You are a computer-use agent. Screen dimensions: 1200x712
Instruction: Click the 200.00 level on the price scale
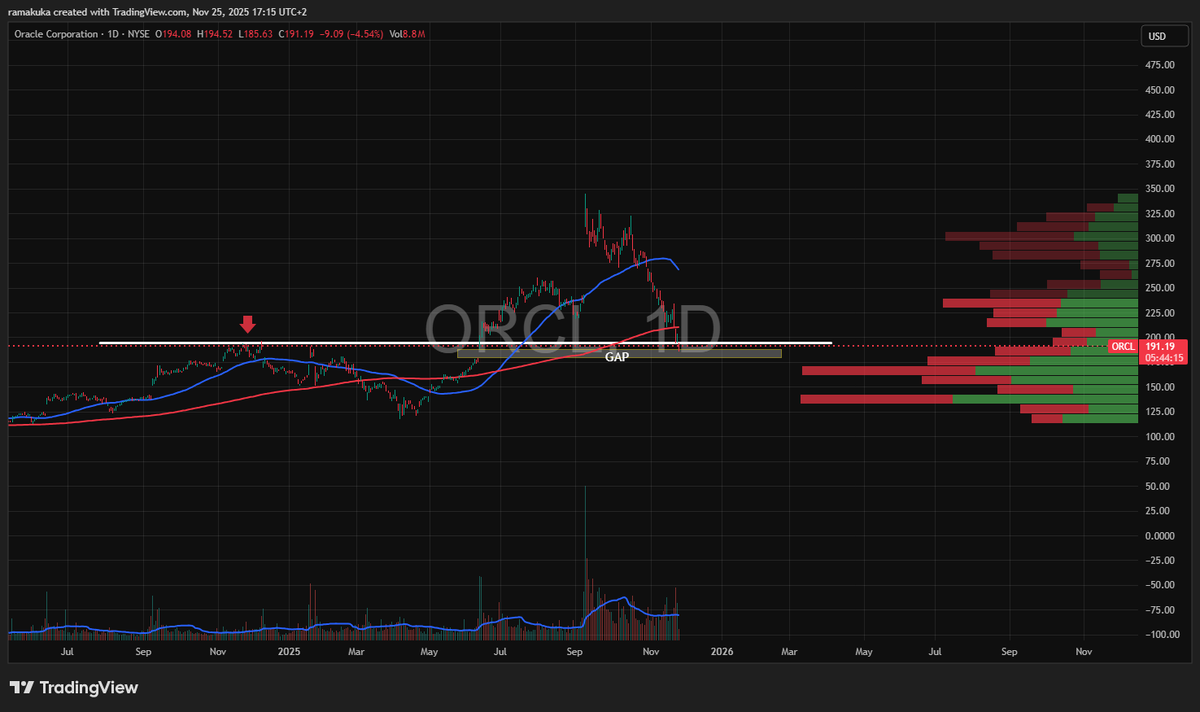(1158, 337)
